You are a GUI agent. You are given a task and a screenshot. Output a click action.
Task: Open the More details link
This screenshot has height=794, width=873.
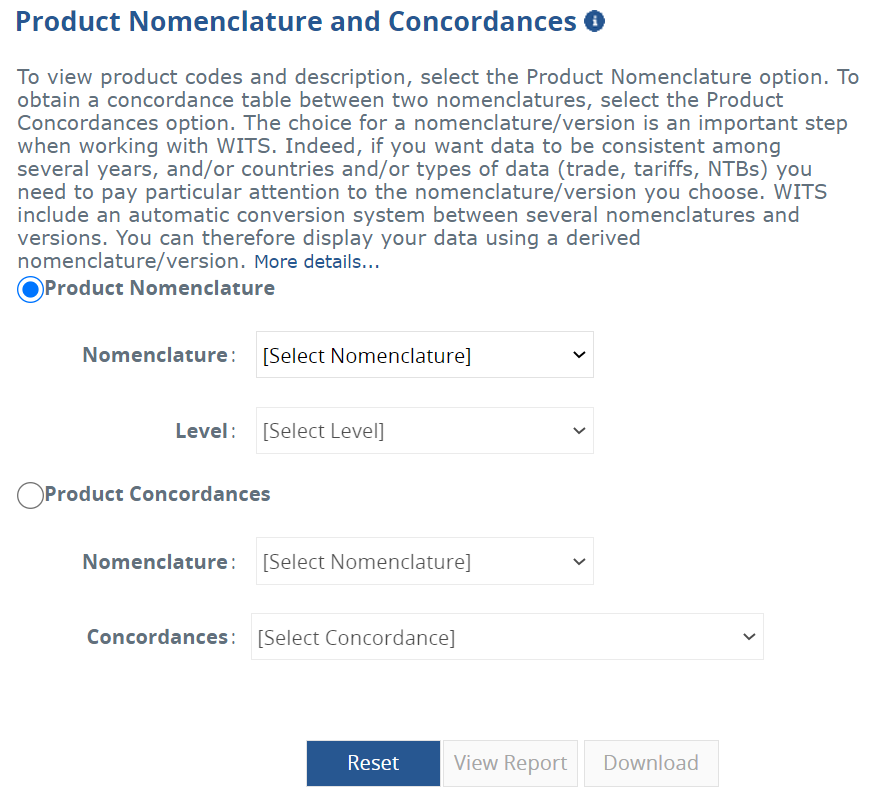coord(316,262)
